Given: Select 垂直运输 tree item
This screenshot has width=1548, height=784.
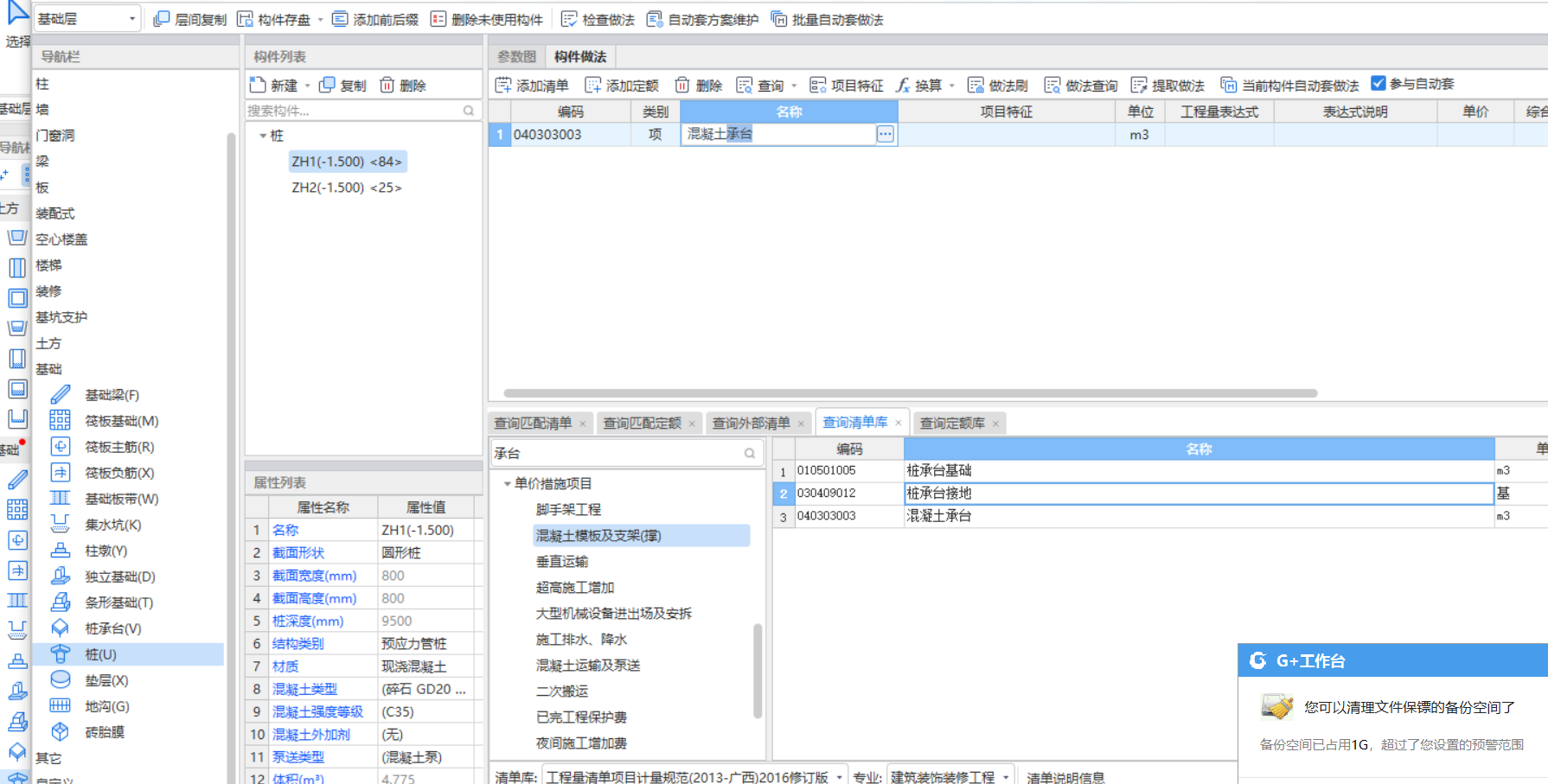Looking at the screenshot, I should (x=561, y=561).
